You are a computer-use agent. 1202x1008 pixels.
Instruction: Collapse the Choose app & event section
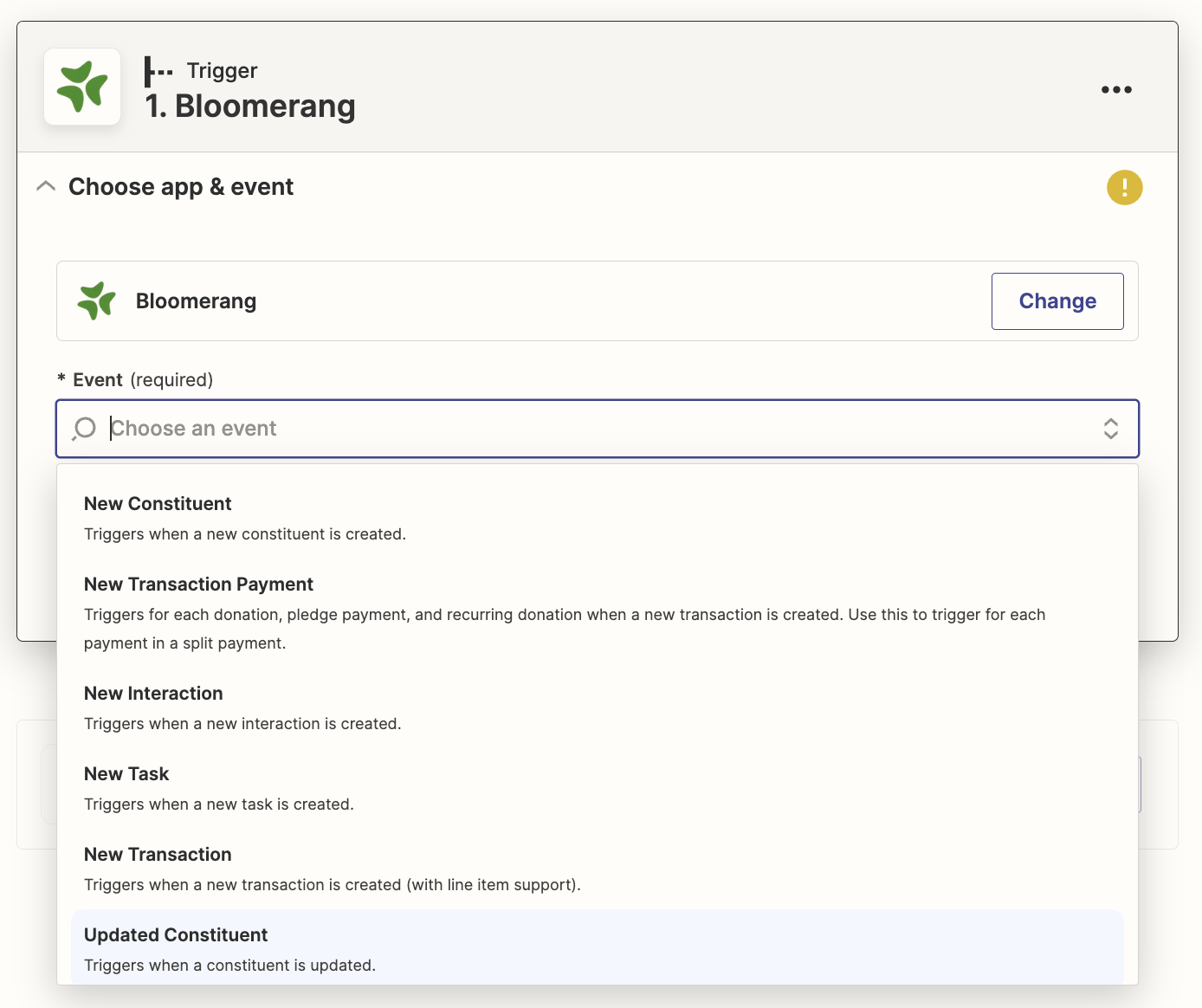pos(46,186)
